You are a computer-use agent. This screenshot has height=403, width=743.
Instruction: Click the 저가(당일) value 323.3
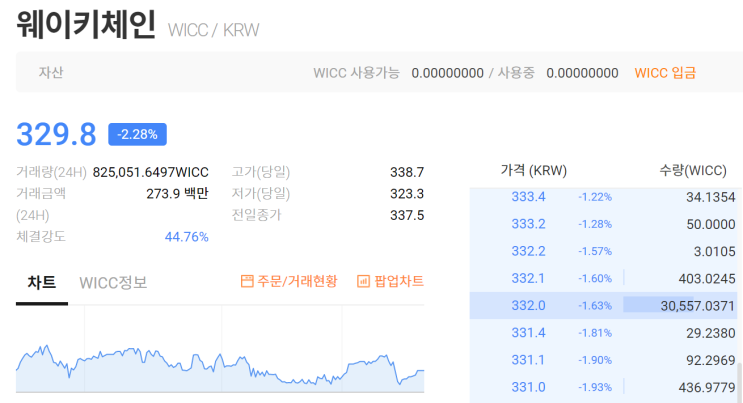click(x=407, y=193)
